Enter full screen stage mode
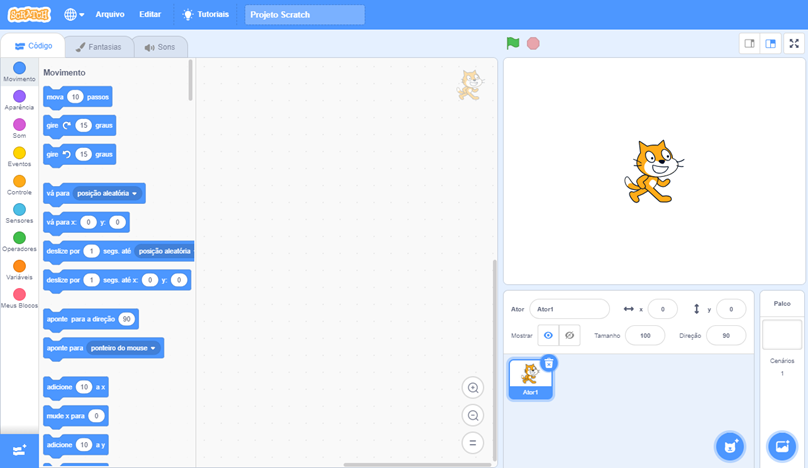This screenshot has height=468, width=808. [794, 44]
